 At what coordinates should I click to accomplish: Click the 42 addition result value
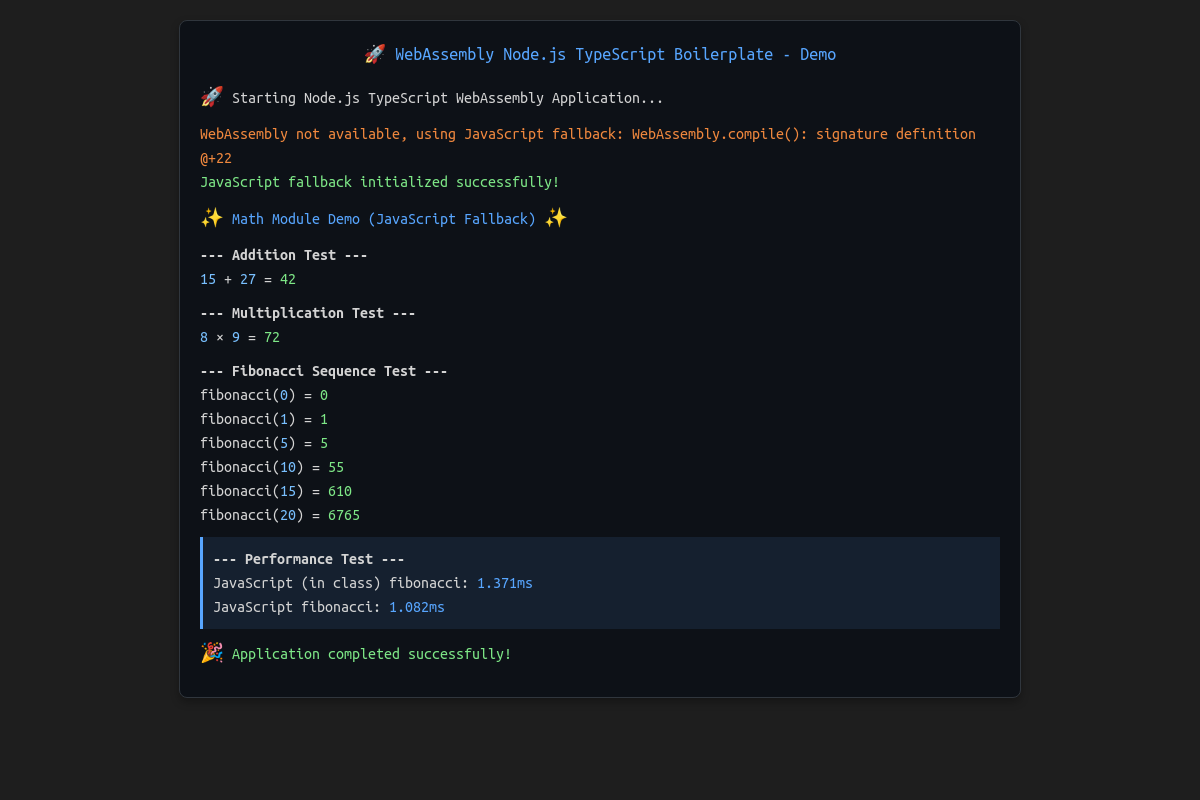pyautogui.click(x=288, y=279)
